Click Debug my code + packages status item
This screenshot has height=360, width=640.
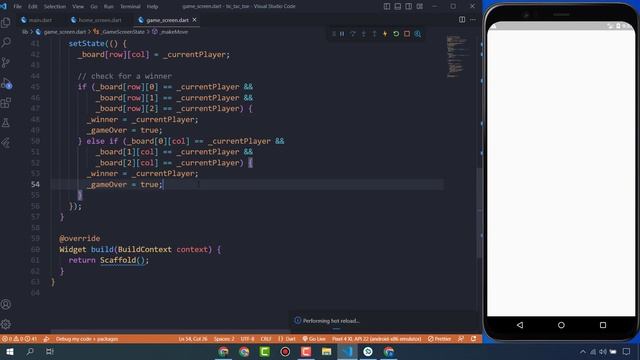(87, 339)
